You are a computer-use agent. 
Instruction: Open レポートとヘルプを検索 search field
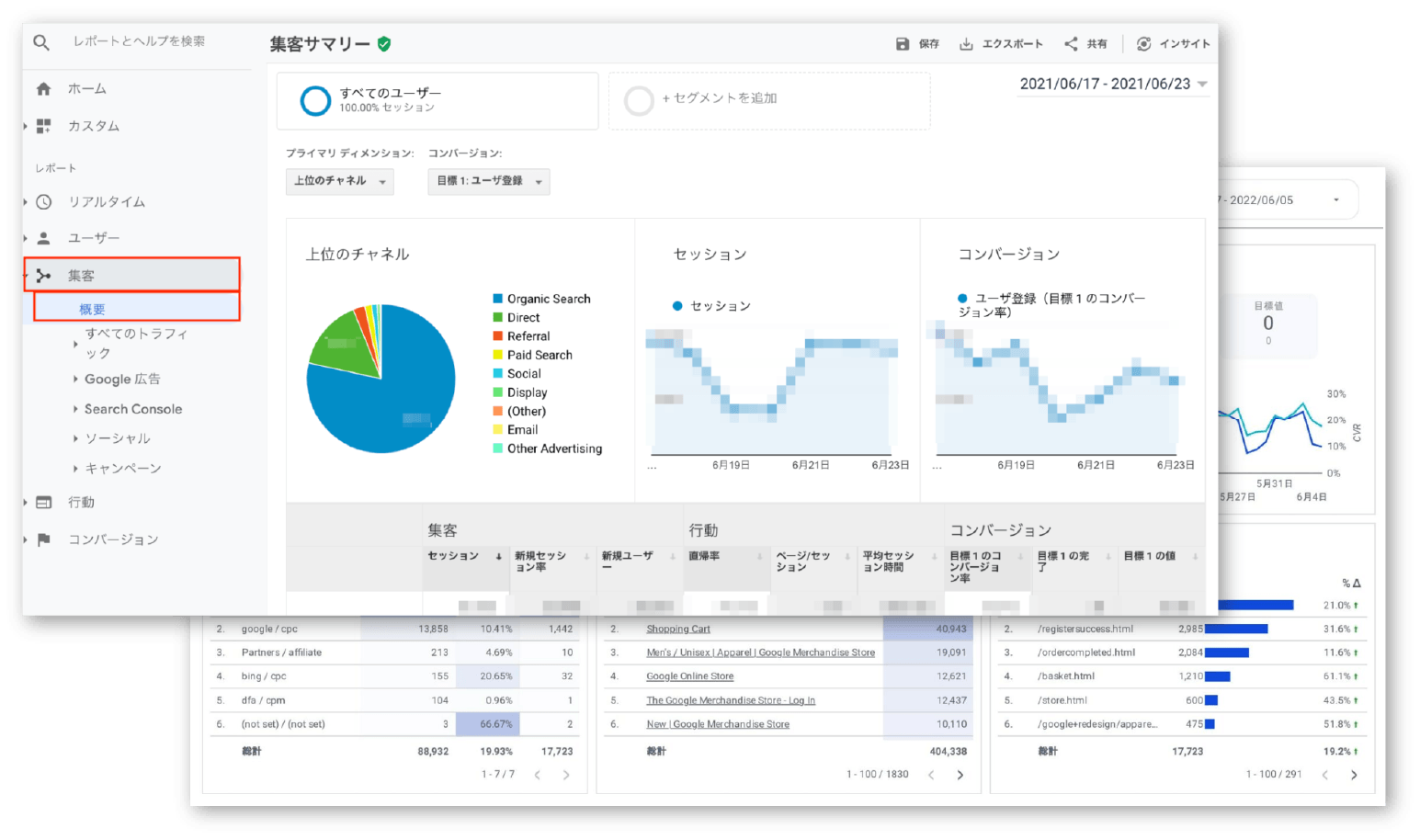[x=140, y=41]
